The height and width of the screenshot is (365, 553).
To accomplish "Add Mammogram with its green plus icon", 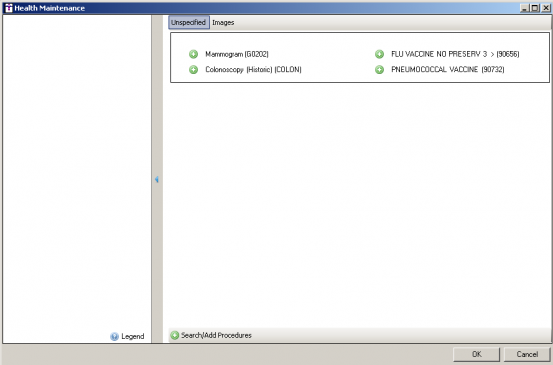I will click(x=193, y=54).
